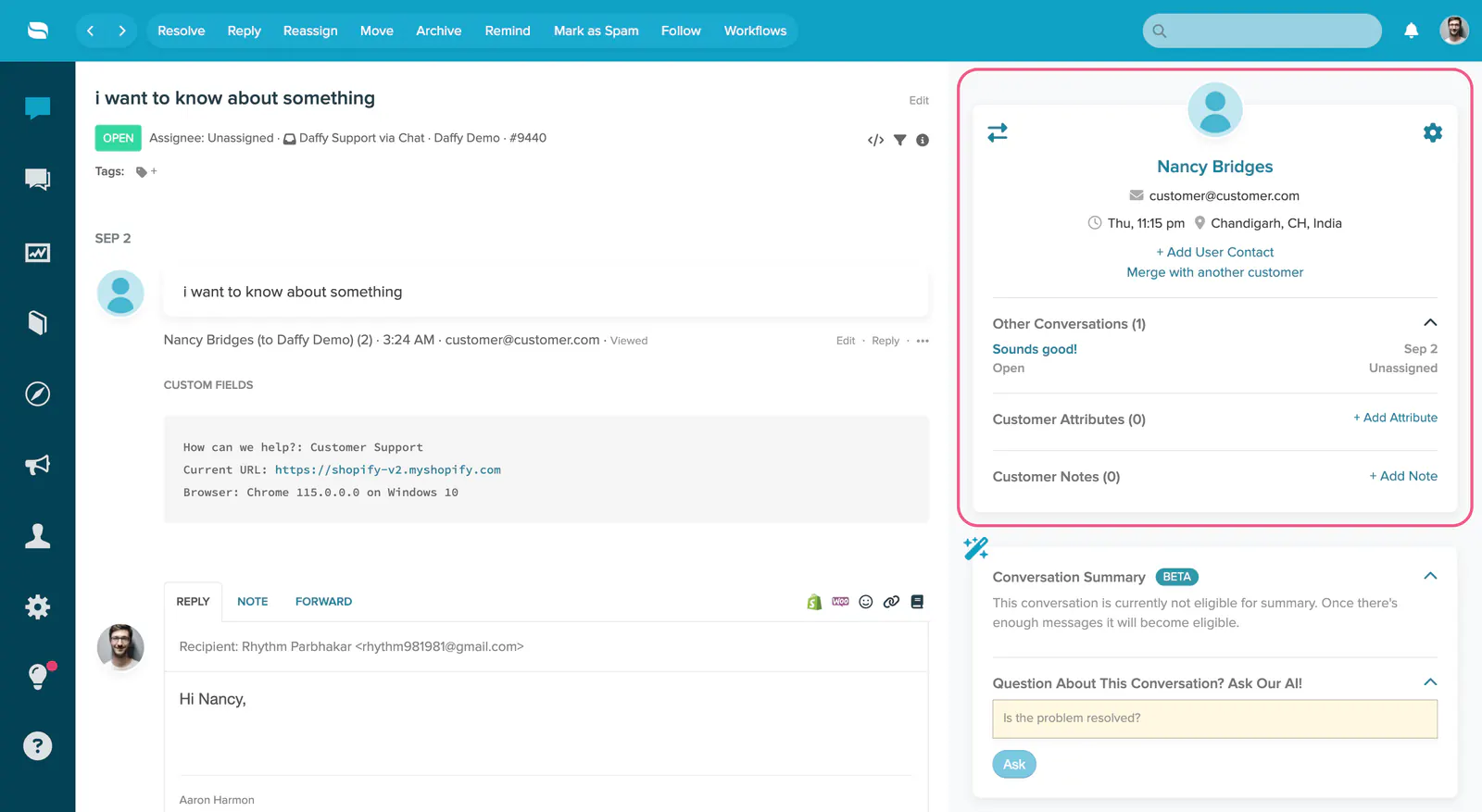Click the code brackets icon in conversation header
Viewport: 1482px width, 812px height.
pyautogui.click(x=875, y=140)
